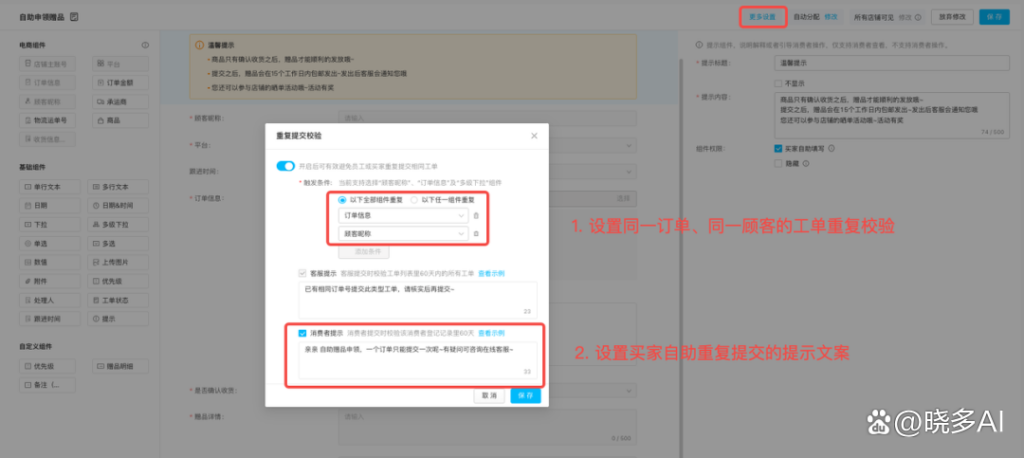
Task: Click 放弃修改 button
Action: point(952,18)
